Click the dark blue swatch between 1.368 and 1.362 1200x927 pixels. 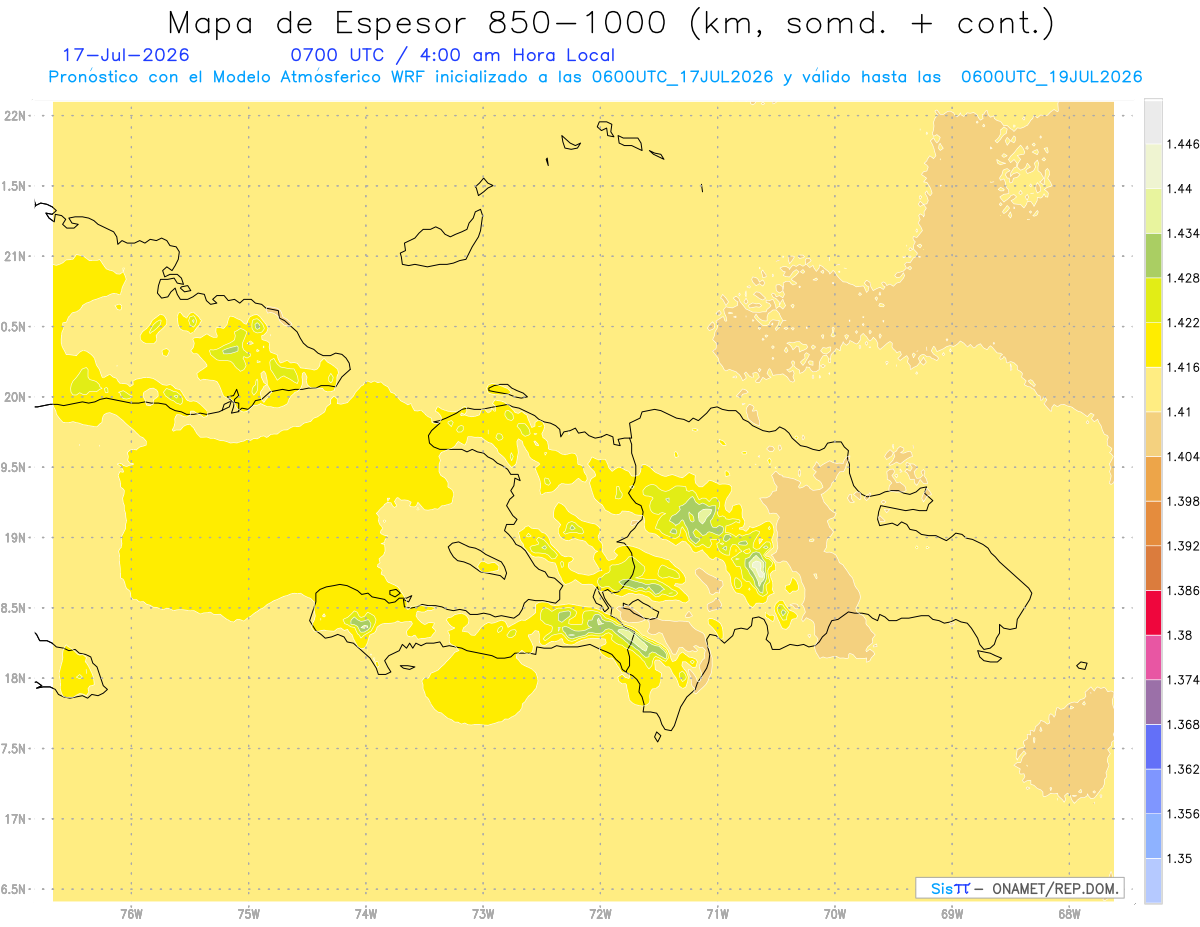tap(1153, 747)
